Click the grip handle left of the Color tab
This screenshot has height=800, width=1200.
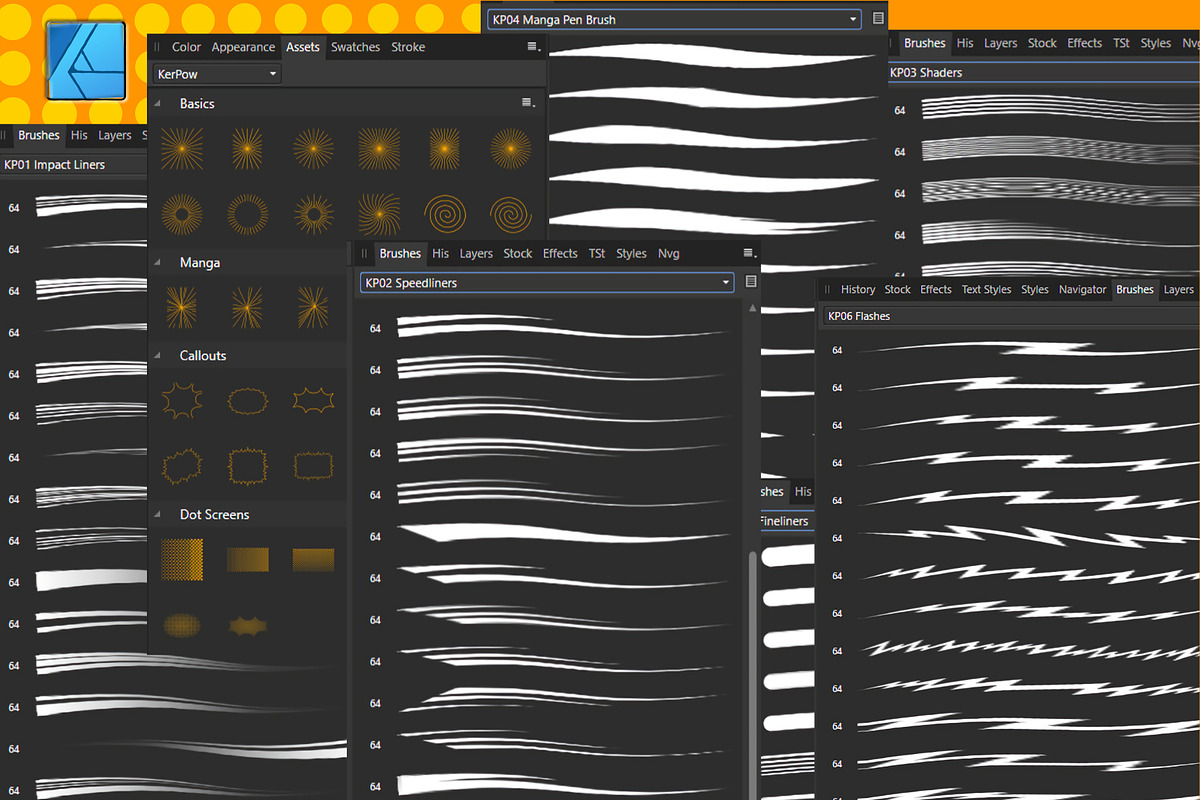[x=157, y=47]
